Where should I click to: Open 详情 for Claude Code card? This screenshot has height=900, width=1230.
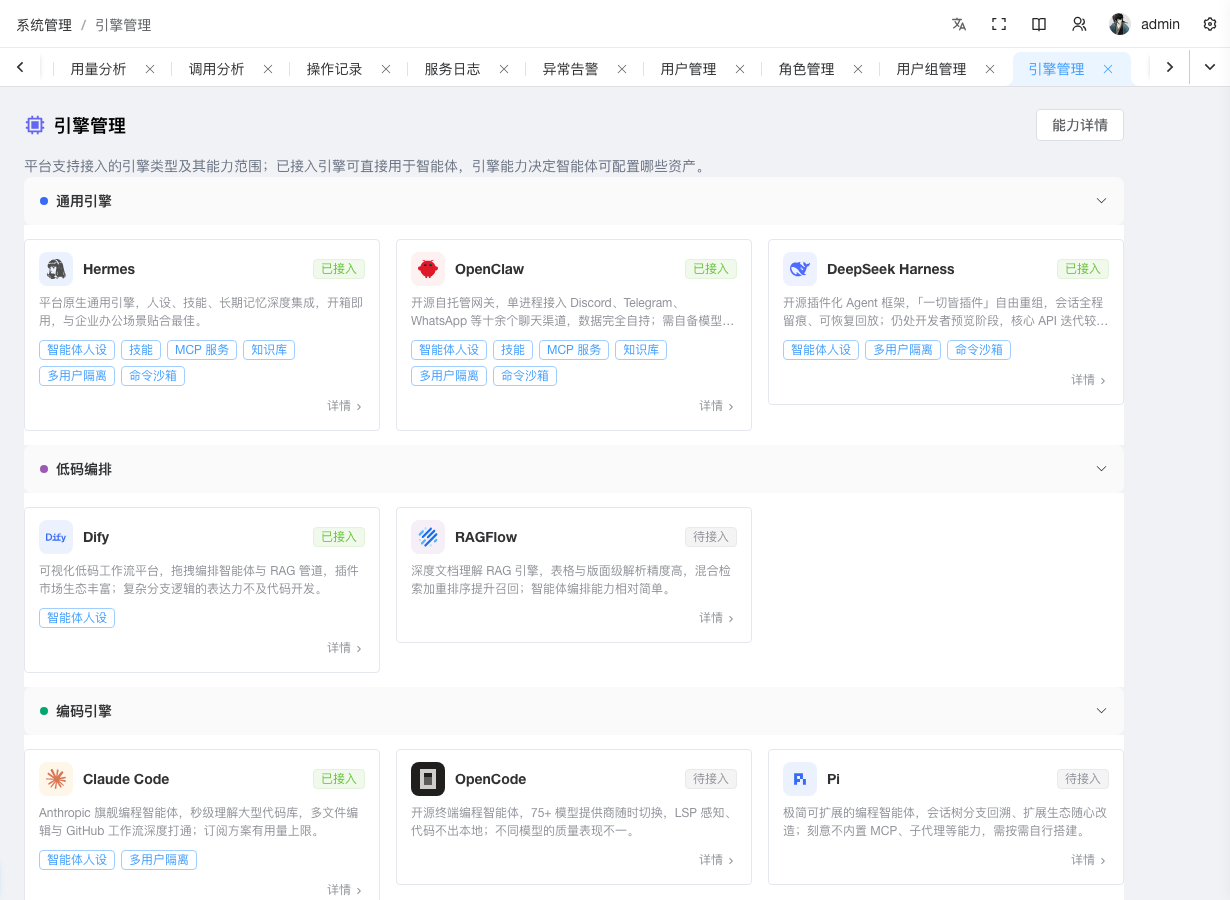point(345,890)
